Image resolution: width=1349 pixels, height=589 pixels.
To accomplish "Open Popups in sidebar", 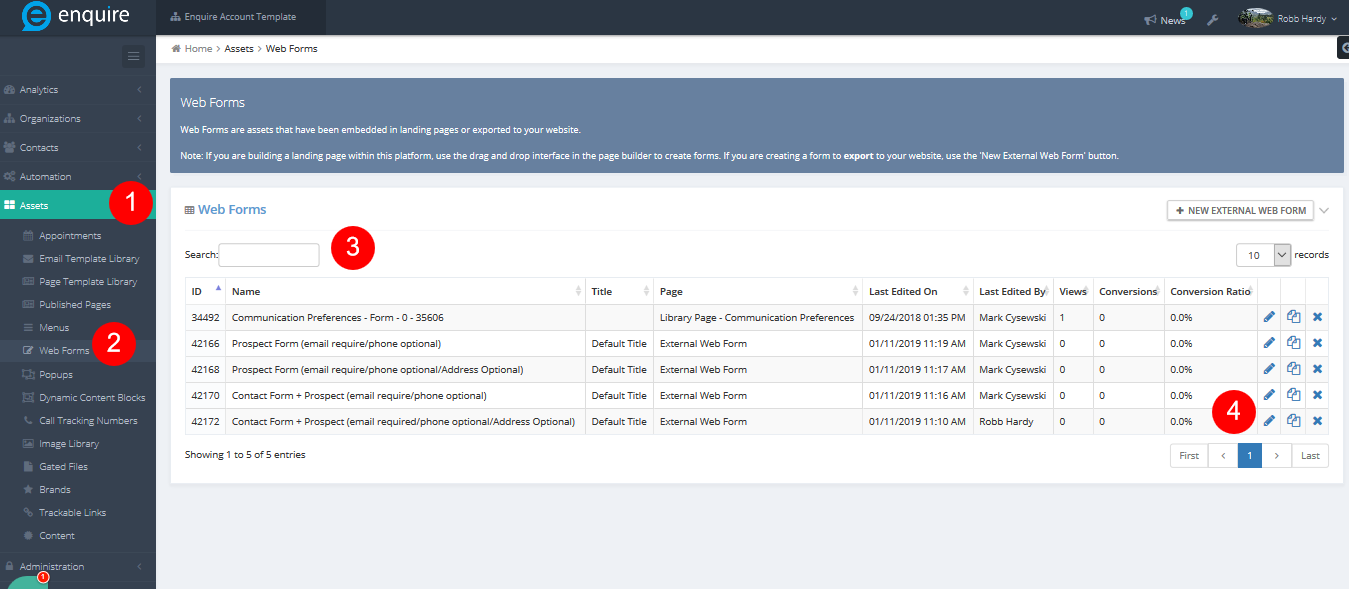I will click(x=56, y=375).
